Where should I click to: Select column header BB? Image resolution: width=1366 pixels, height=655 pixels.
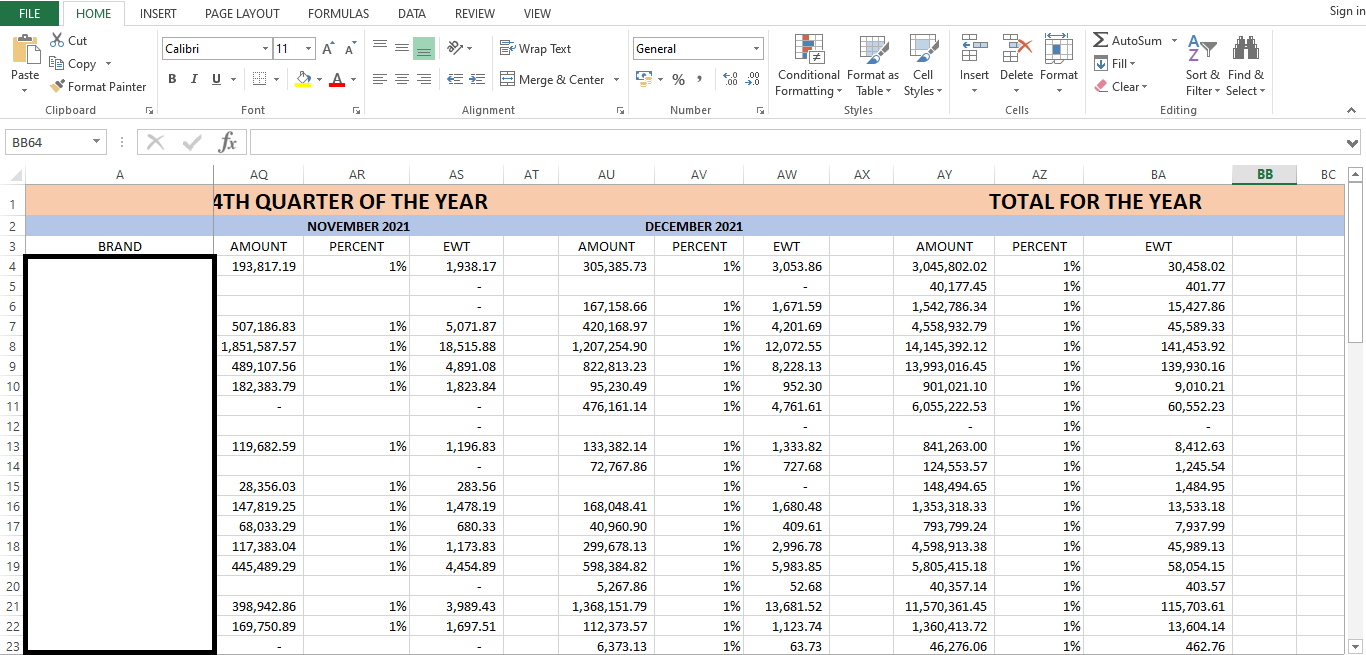point(1265,175)
